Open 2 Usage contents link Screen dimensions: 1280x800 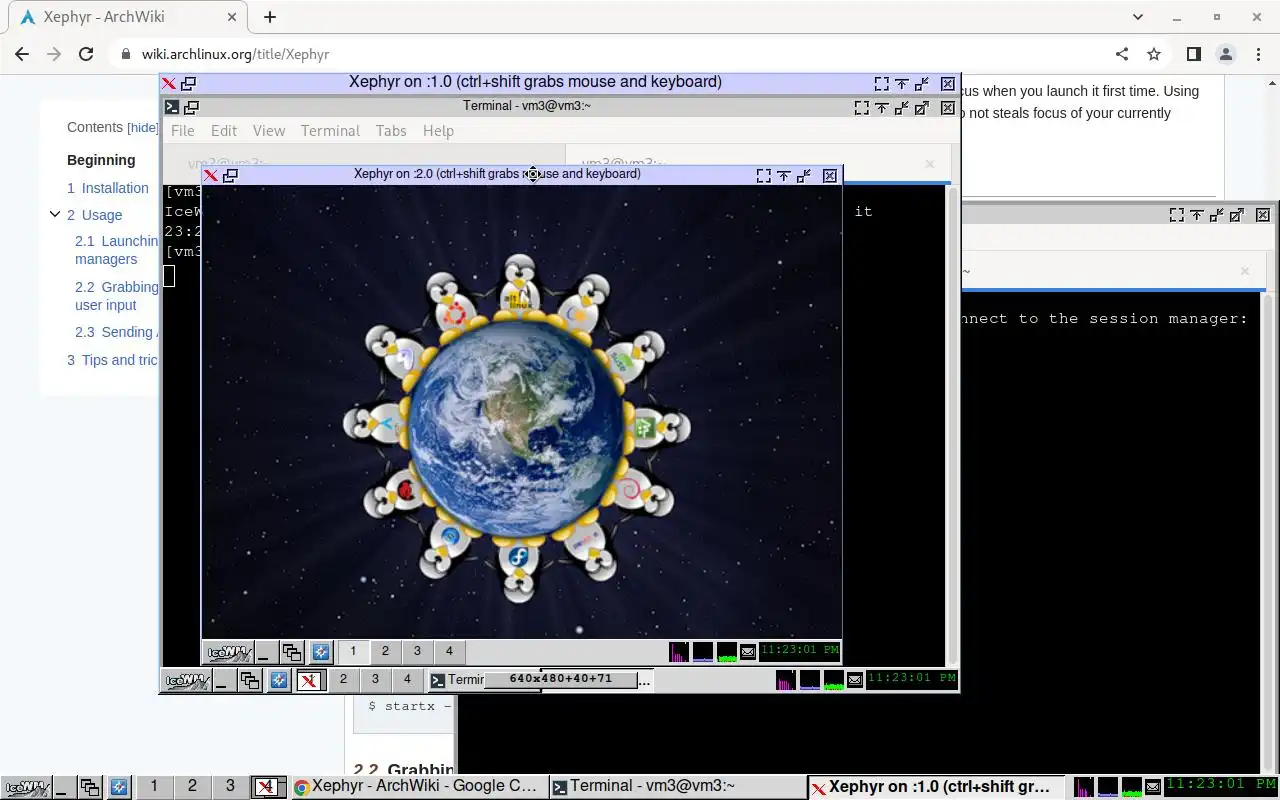pyautogui.click(x=95, y=215)
